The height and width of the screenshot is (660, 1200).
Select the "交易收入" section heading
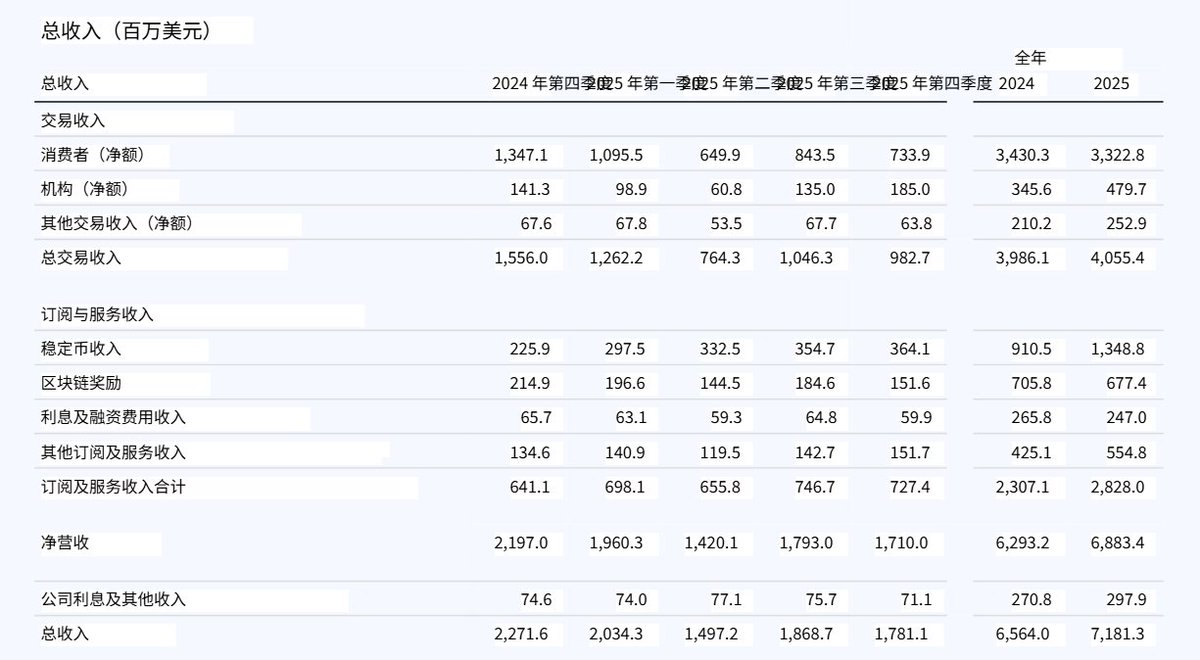[x=73, y=120]
